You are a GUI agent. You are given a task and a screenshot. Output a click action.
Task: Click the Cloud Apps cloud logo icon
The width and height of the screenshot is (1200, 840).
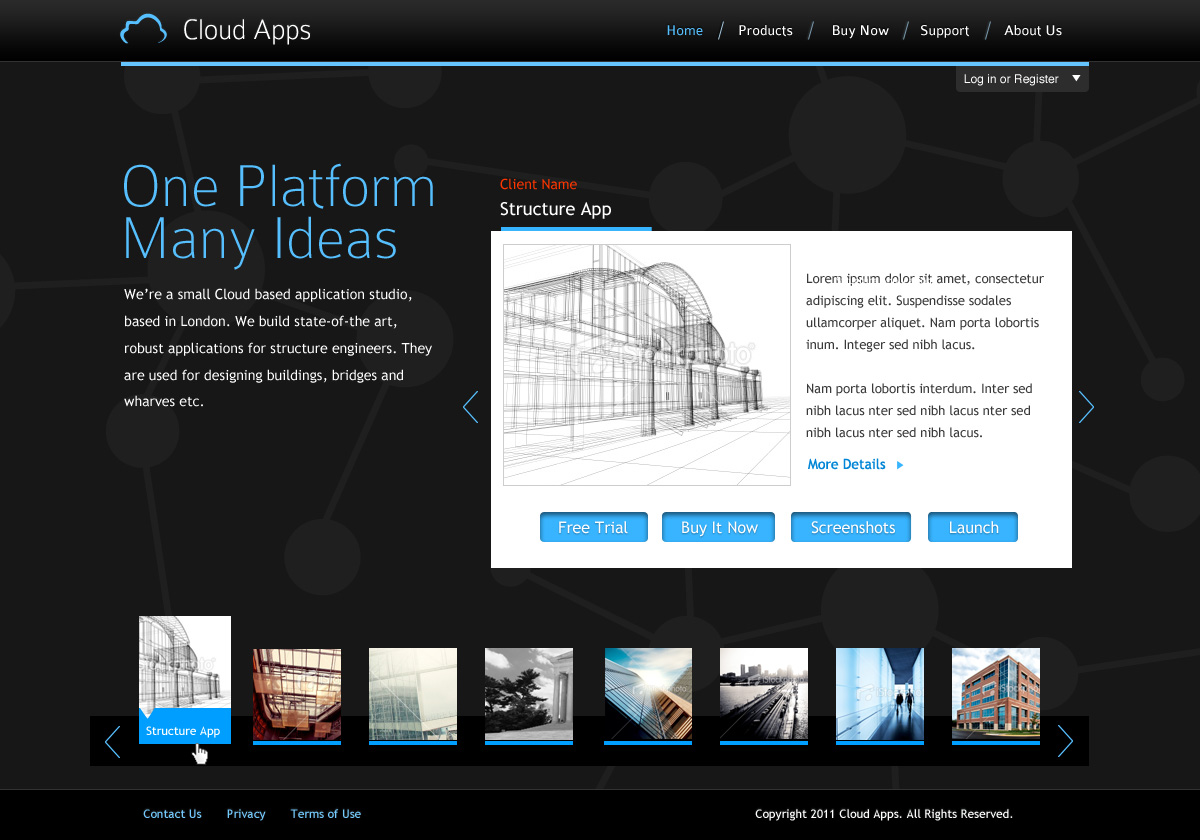[x=143, y=30]
